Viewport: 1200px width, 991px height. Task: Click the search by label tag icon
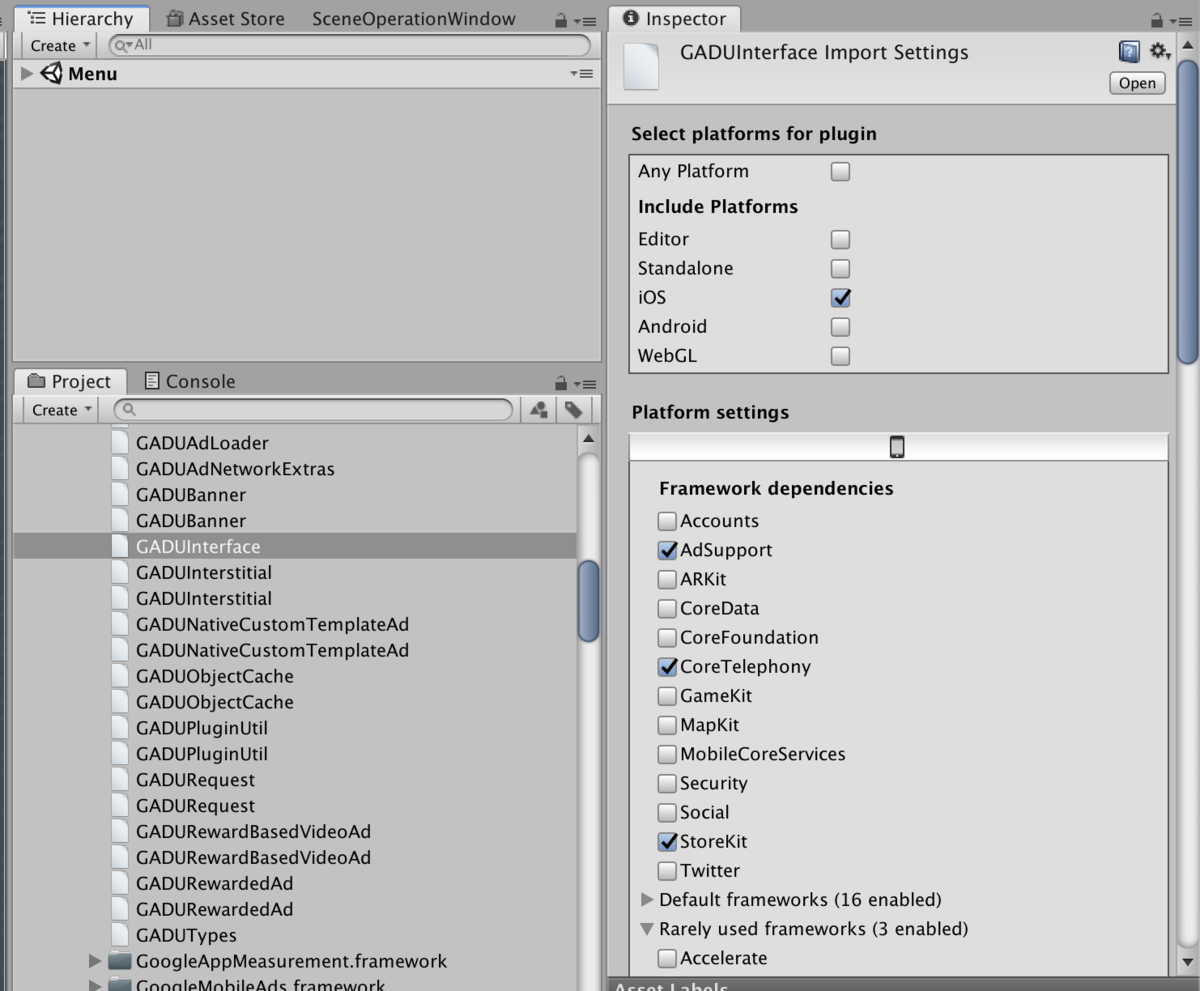coord(573,410)
